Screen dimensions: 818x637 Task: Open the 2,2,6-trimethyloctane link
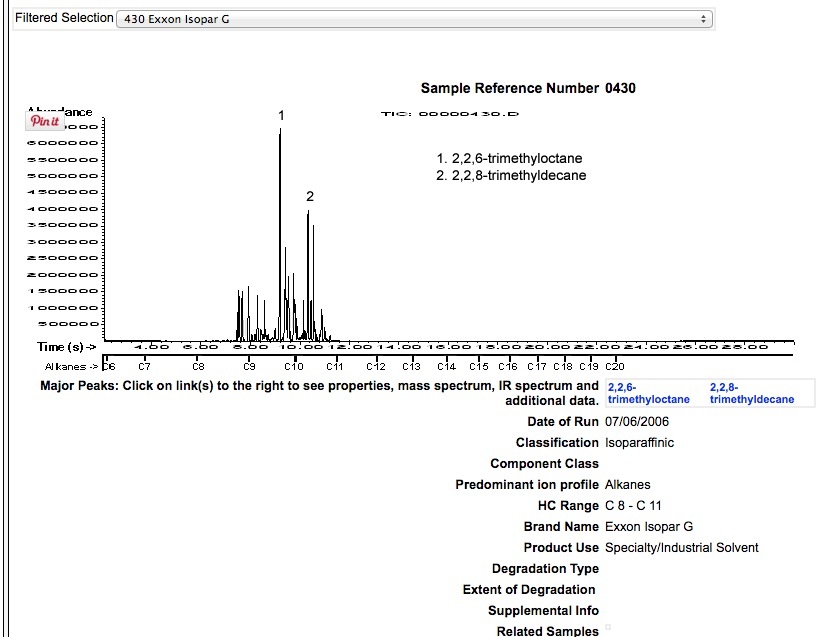(x=648, y=393)
